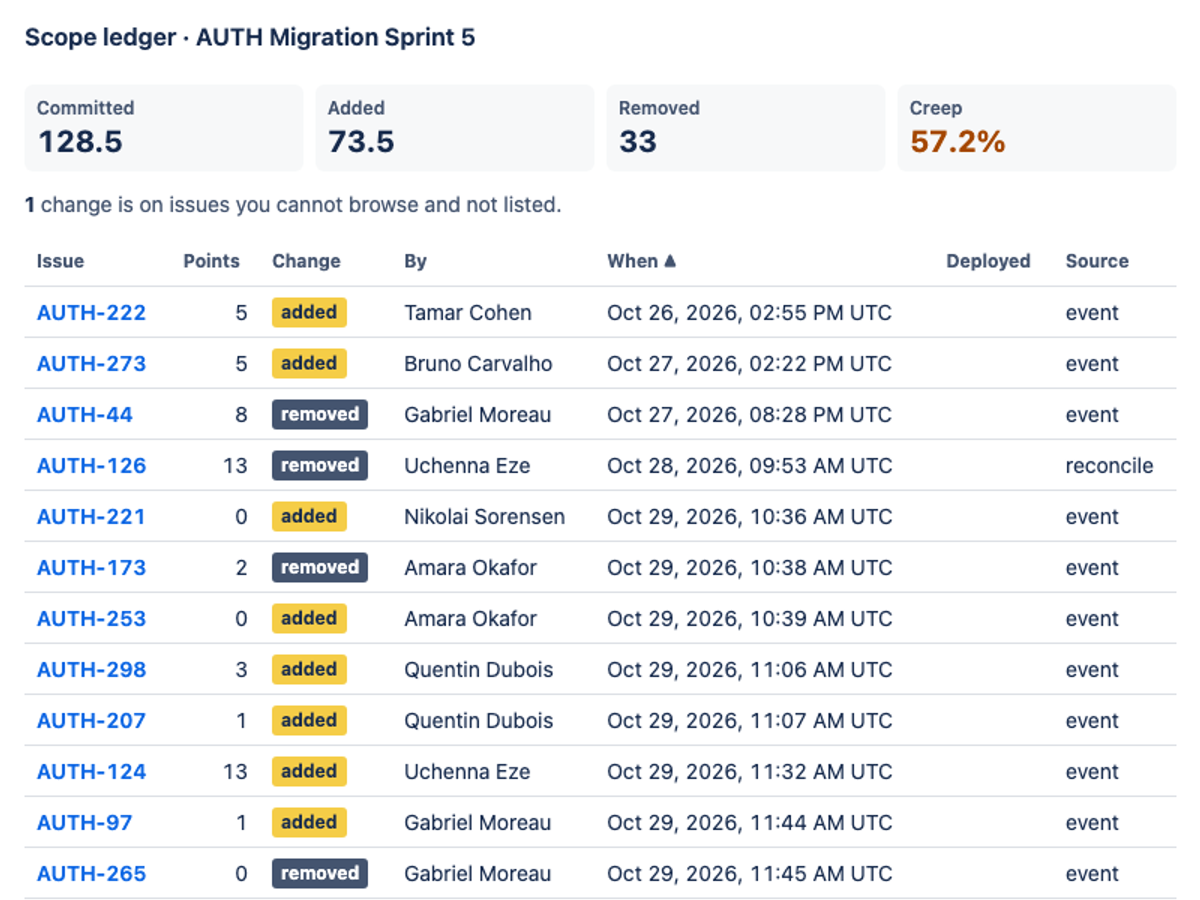Click Gabriel Moreau in the AUTH-44 row
This screenshot has height=900, width=1200.
pyautogui.click(x=478, y=415)
